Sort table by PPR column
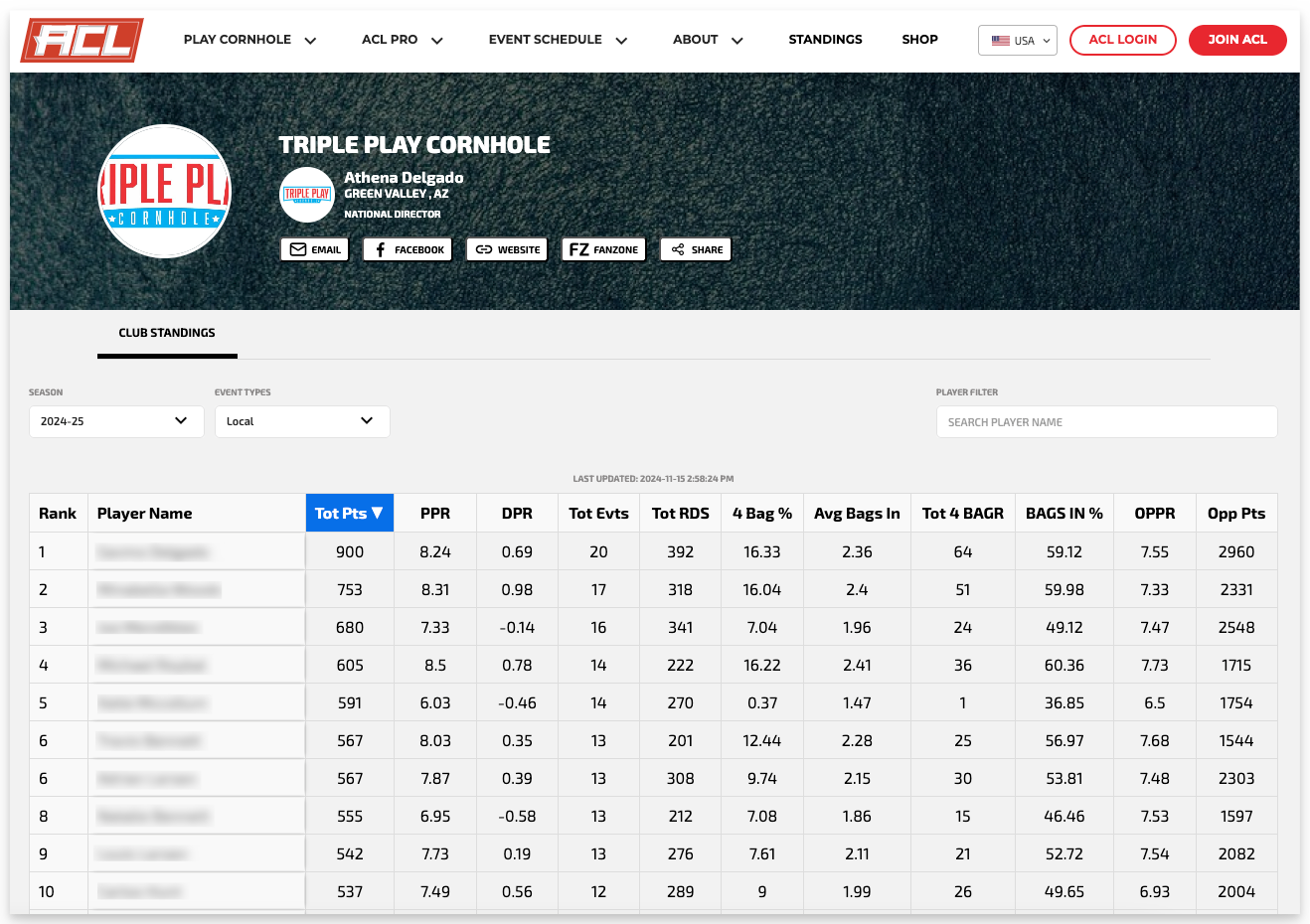This screenshot has width=1310, height=924. point(435,514)
